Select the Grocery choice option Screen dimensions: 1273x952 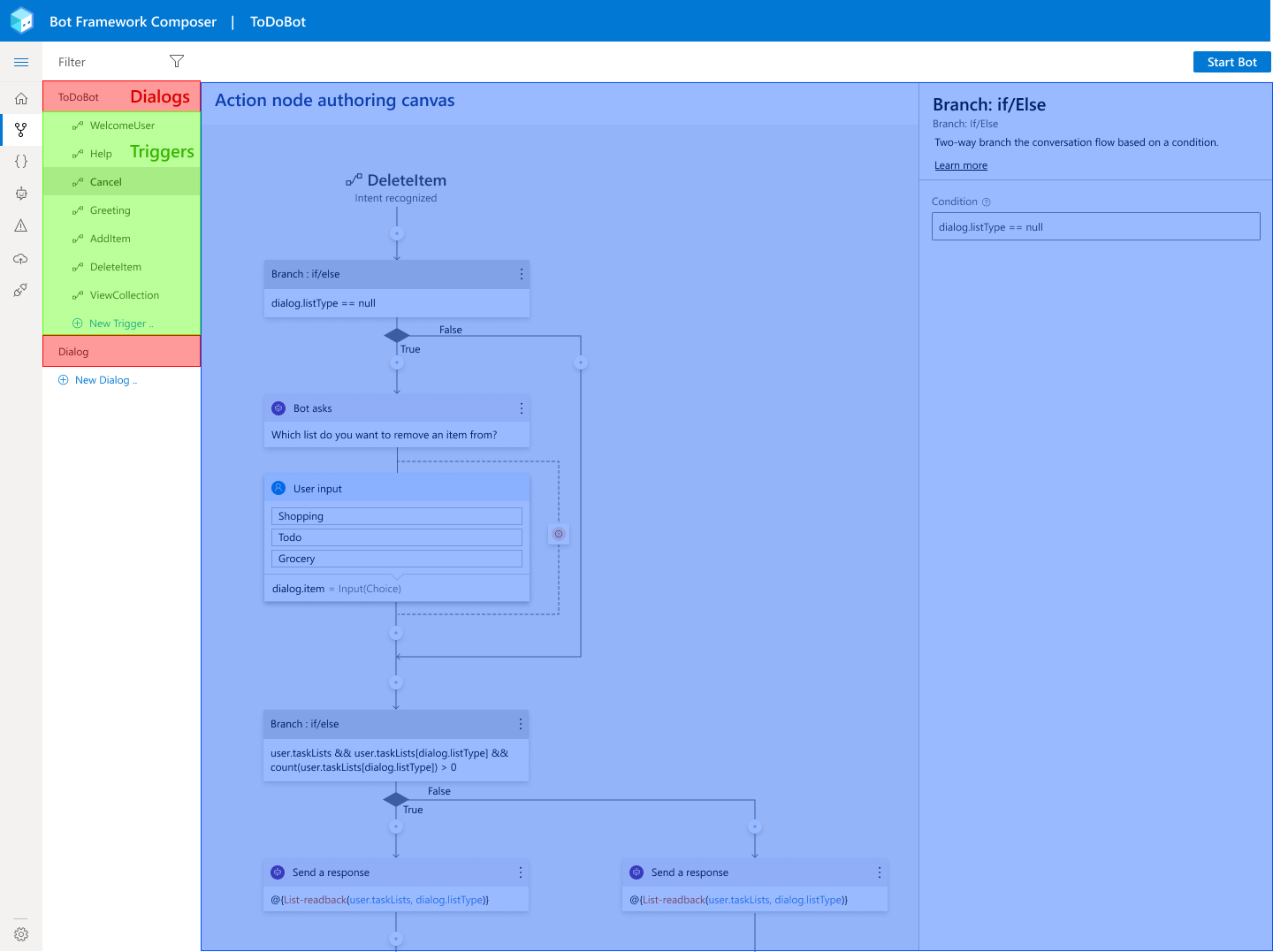(397, 559)
